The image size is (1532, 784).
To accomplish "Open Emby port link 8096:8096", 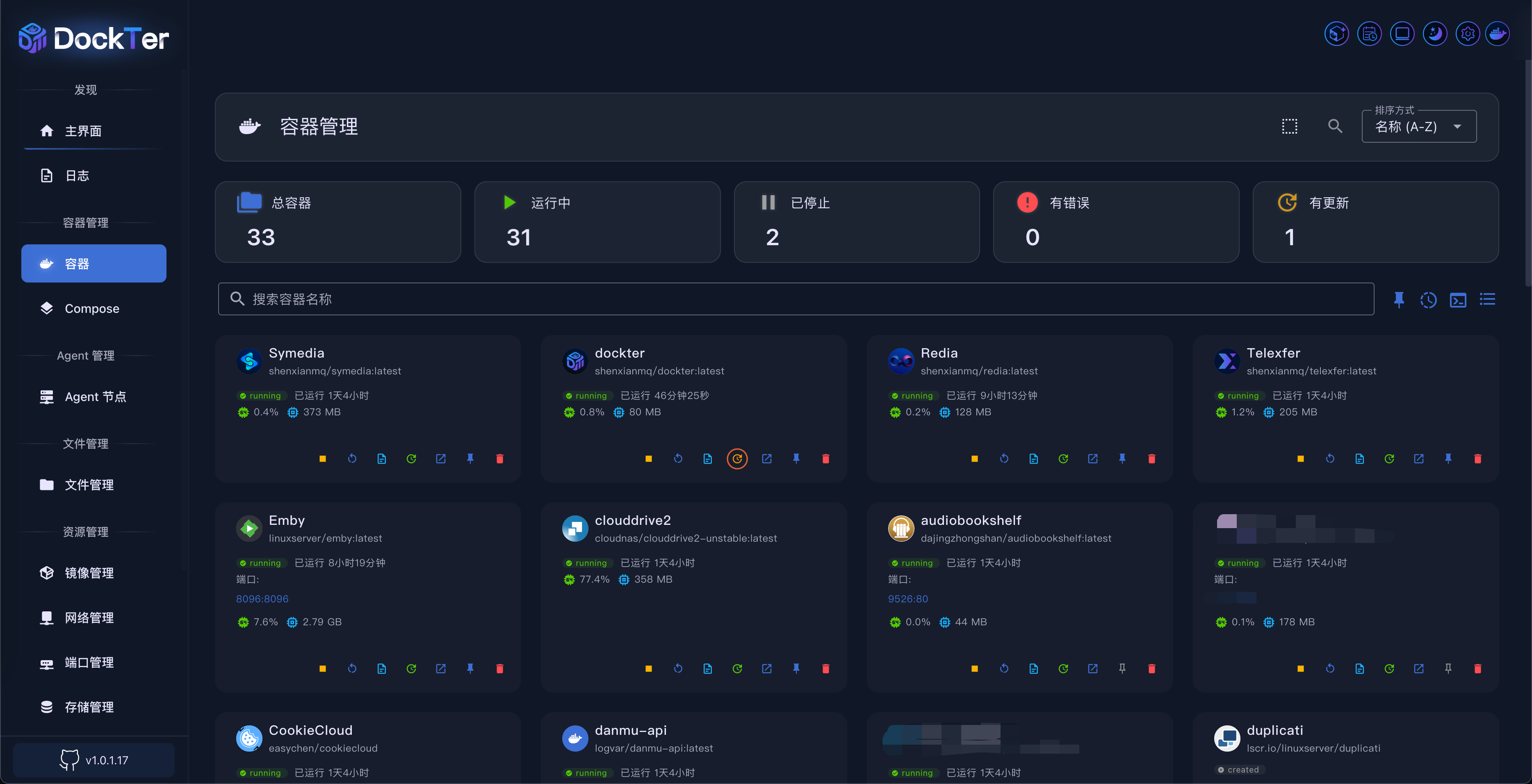I will tap(262, 599).
